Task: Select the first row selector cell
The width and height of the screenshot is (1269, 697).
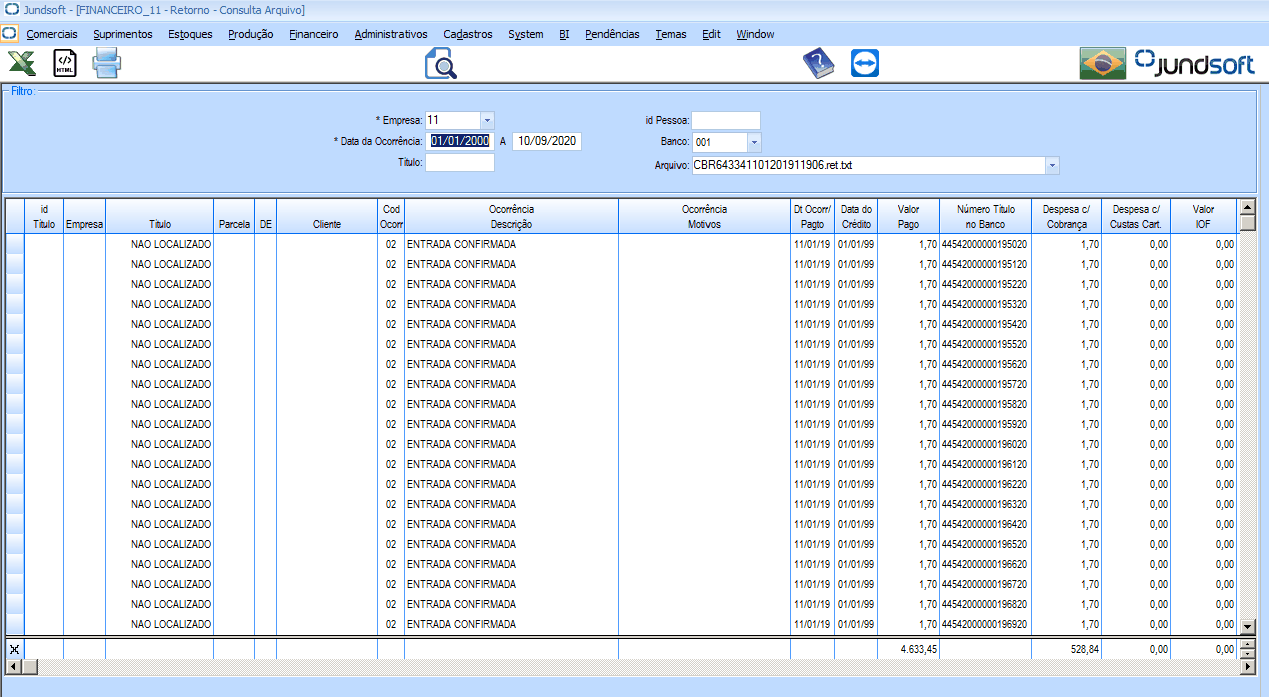Action: pos(15,244)
